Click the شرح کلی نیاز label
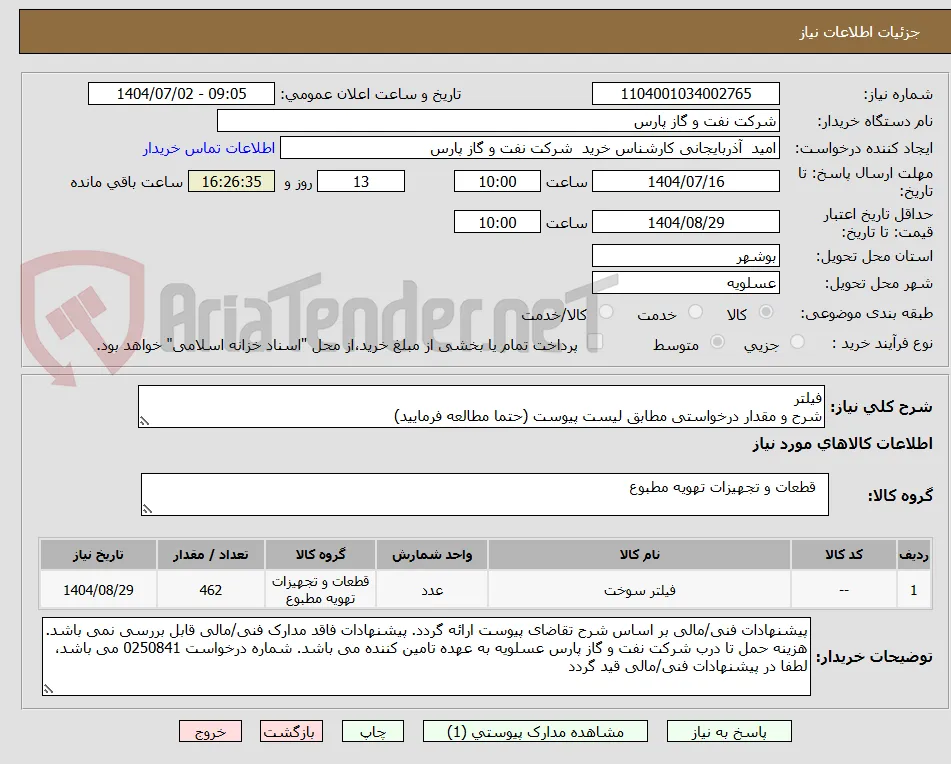The image size is (951, 764). [x=881, y=406]
